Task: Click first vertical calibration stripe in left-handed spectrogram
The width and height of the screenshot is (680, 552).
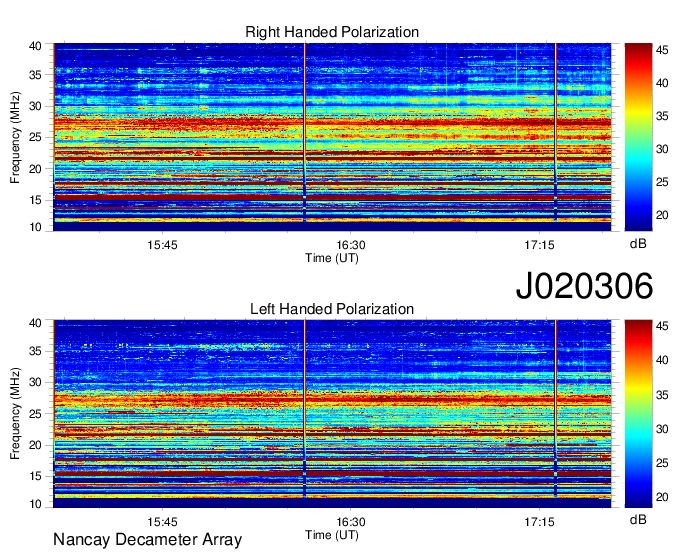Action: pyautogui.click(x=305, y=409)
